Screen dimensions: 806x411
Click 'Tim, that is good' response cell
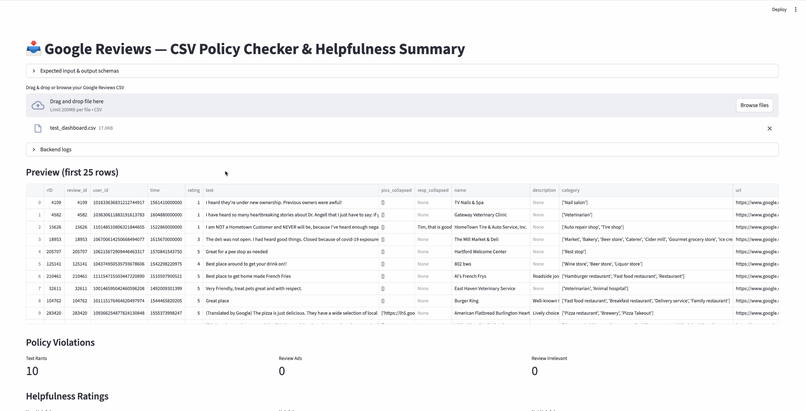point(433,227)
